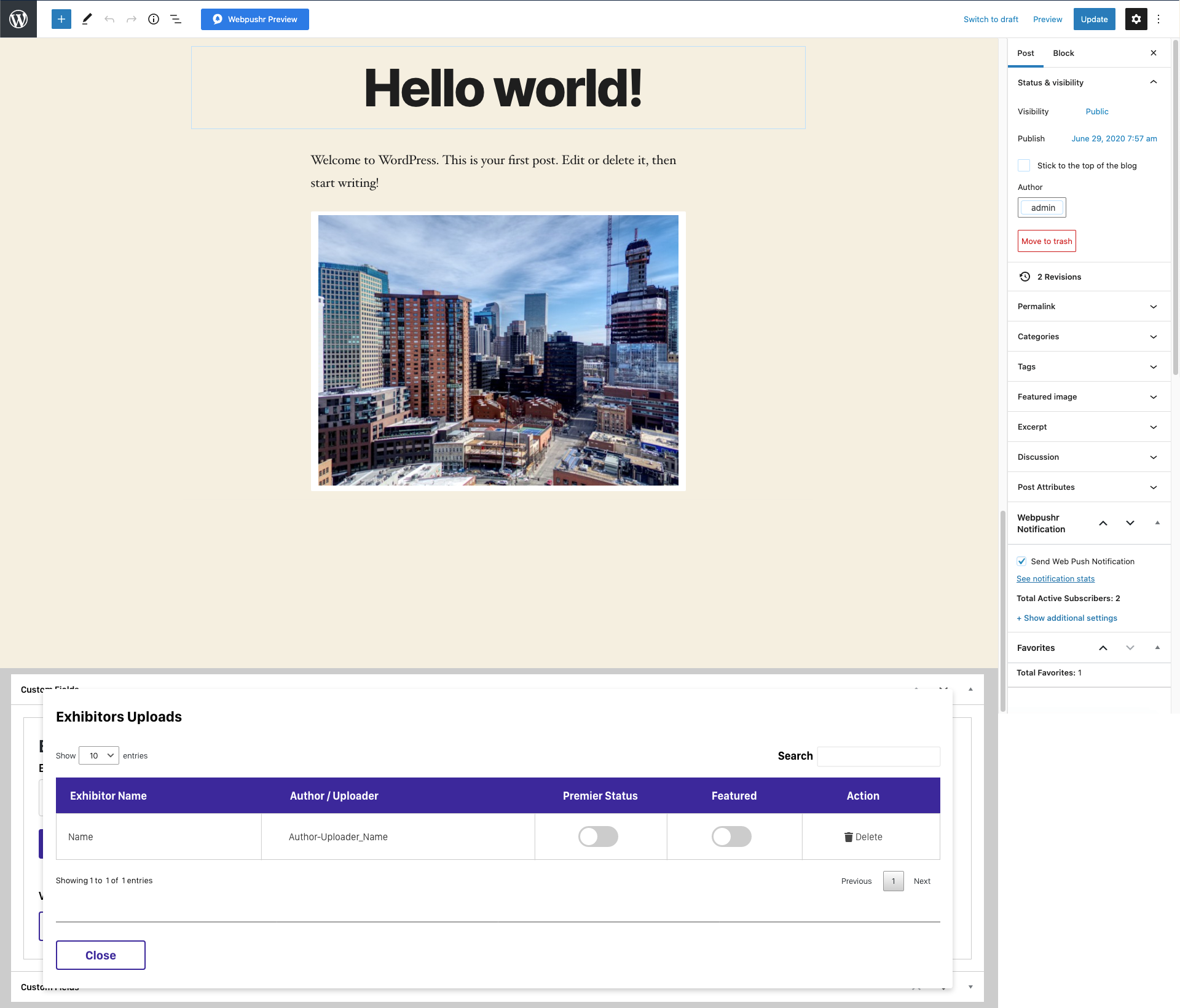Switch to the Block tab

point(1063,53)
